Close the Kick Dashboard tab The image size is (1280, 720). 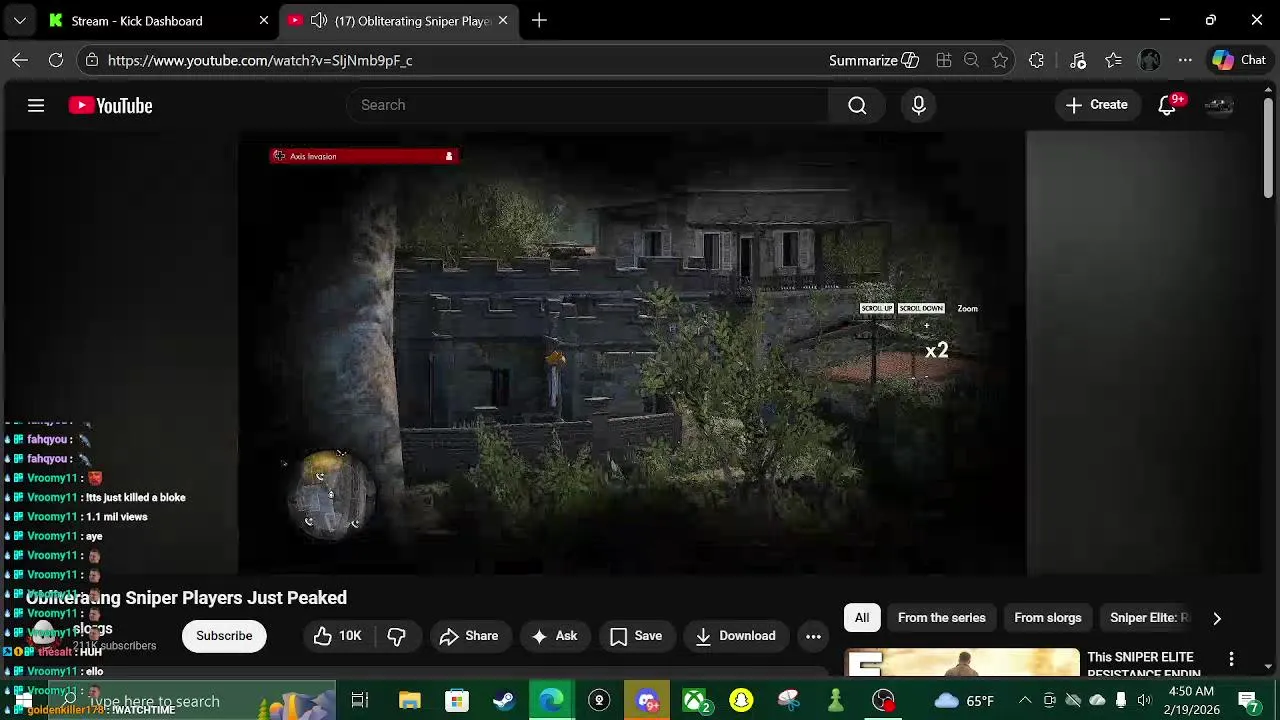click(264, 20)
